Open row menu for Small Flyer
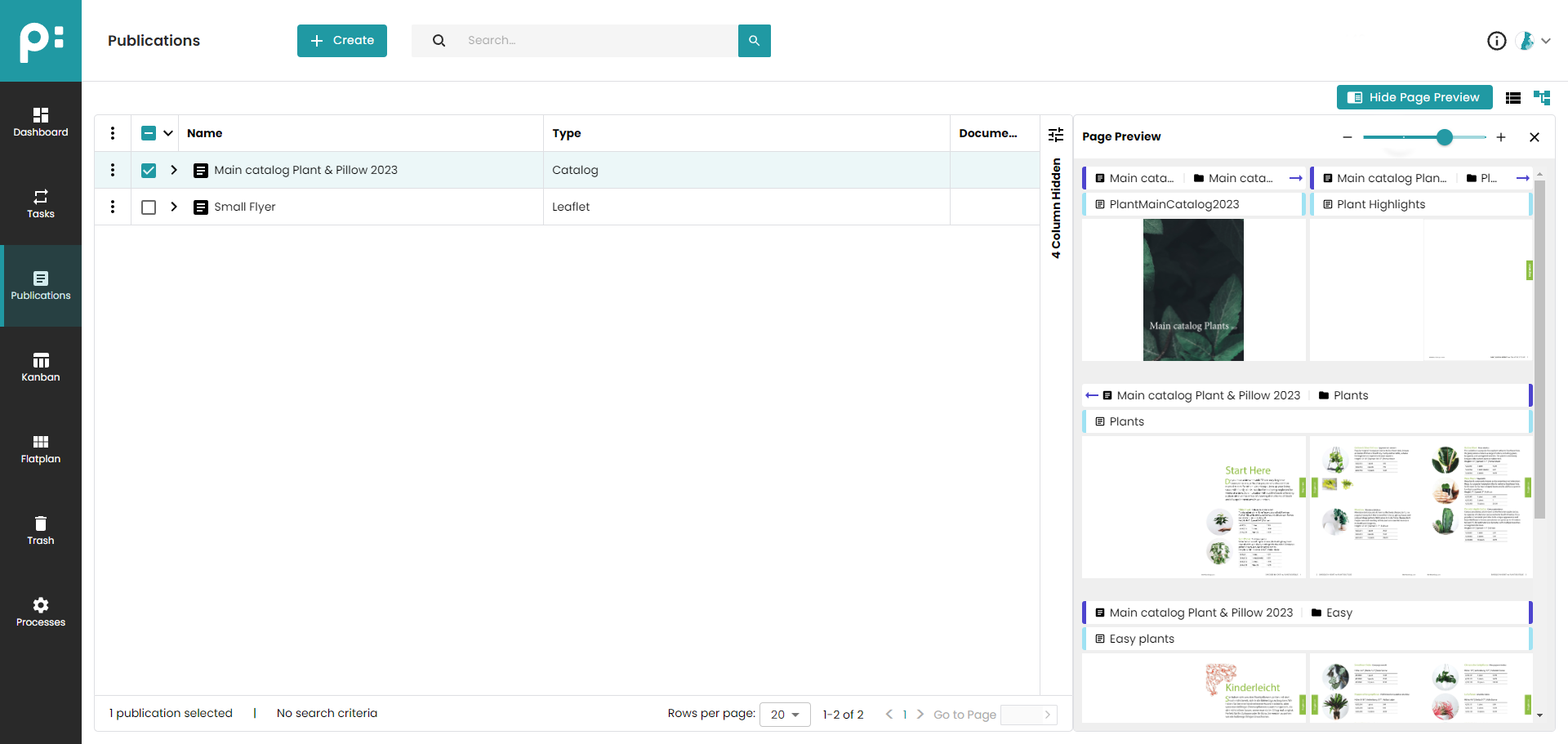The width and height of the screenshot is (1568, 744). 113,207
